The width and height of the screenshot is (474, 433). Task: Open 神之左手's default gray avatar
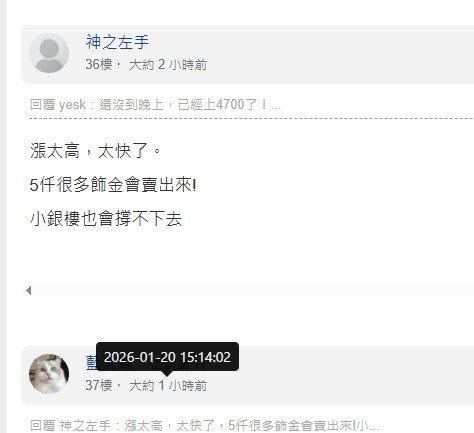(49, 53)
